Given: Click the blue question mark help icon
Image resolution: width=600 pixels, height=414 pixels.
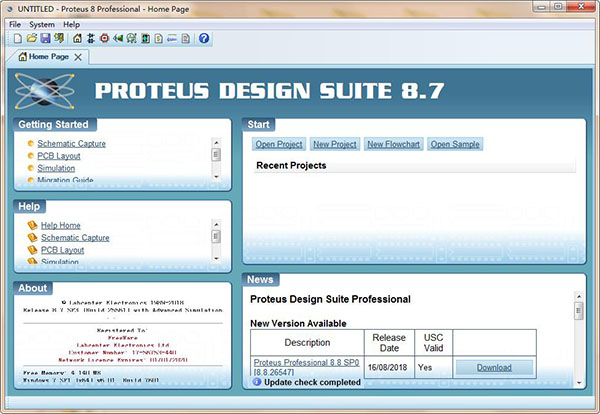Looking at the screenshot, I should click(x=204, y=38).
